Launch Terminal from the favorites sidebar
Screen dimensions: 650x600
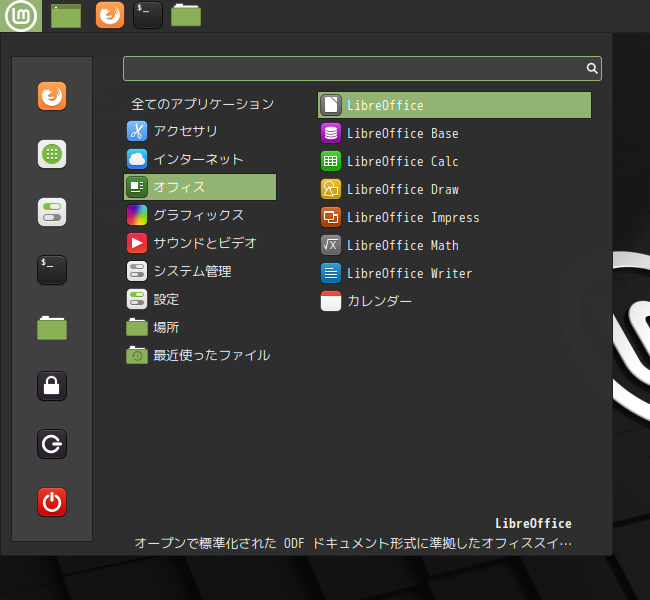click(x=52, y=270)
